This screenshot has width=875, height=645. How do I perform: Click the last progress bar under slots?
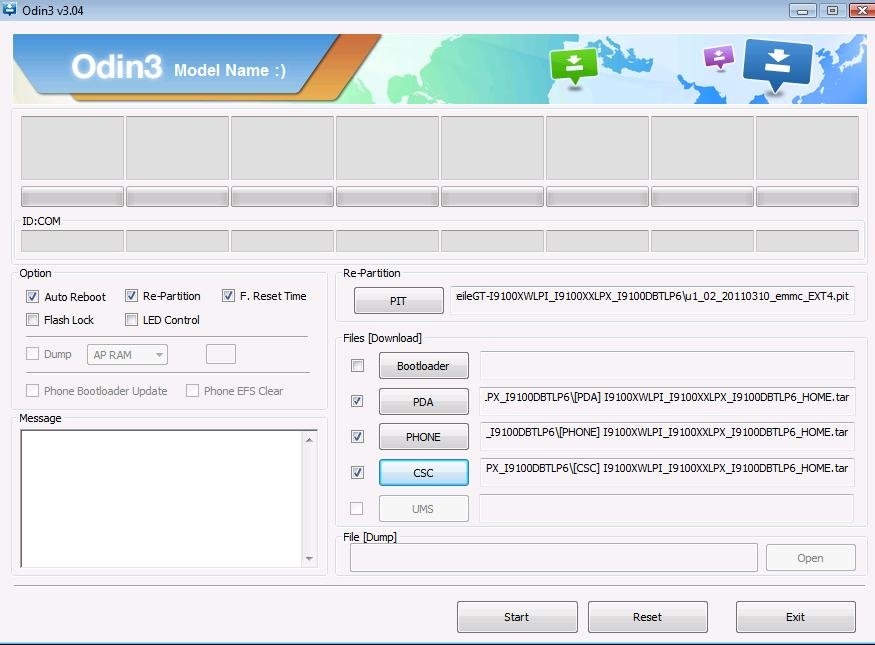pyautogui.click(x=807, y=197)
